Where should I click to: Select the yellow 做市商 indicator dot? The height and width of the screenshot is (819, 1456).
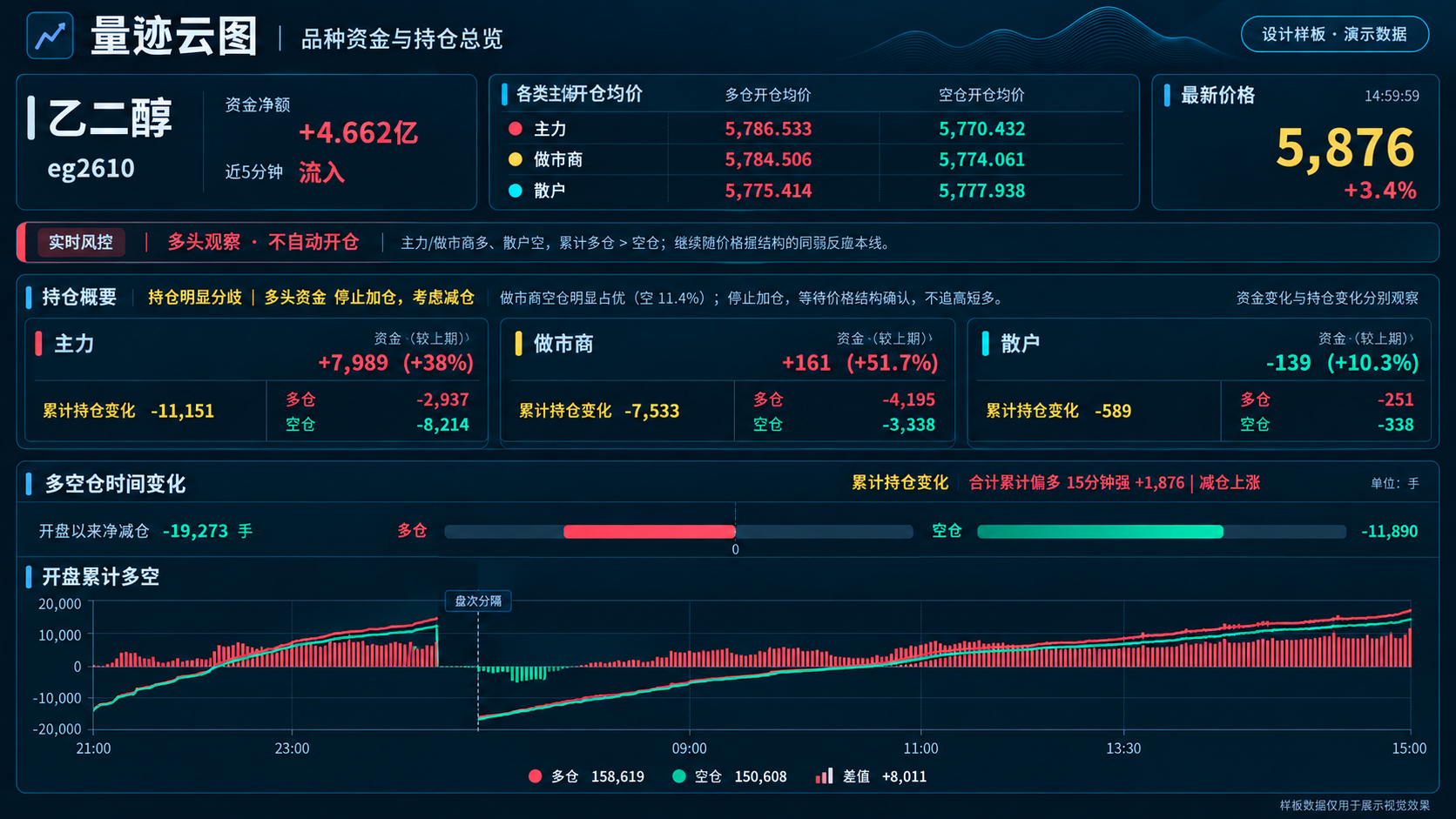click(516, 159)
